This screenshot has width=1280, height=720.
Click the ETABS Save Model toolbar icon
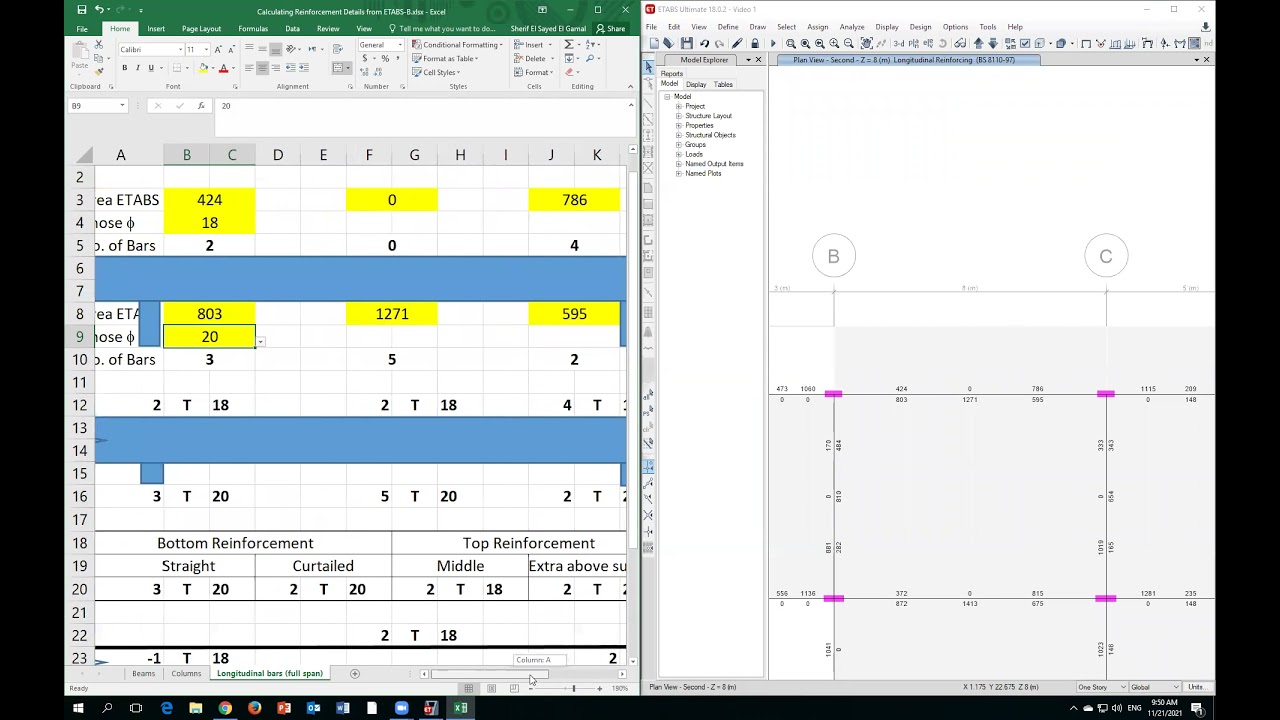[x=686, y=43]
